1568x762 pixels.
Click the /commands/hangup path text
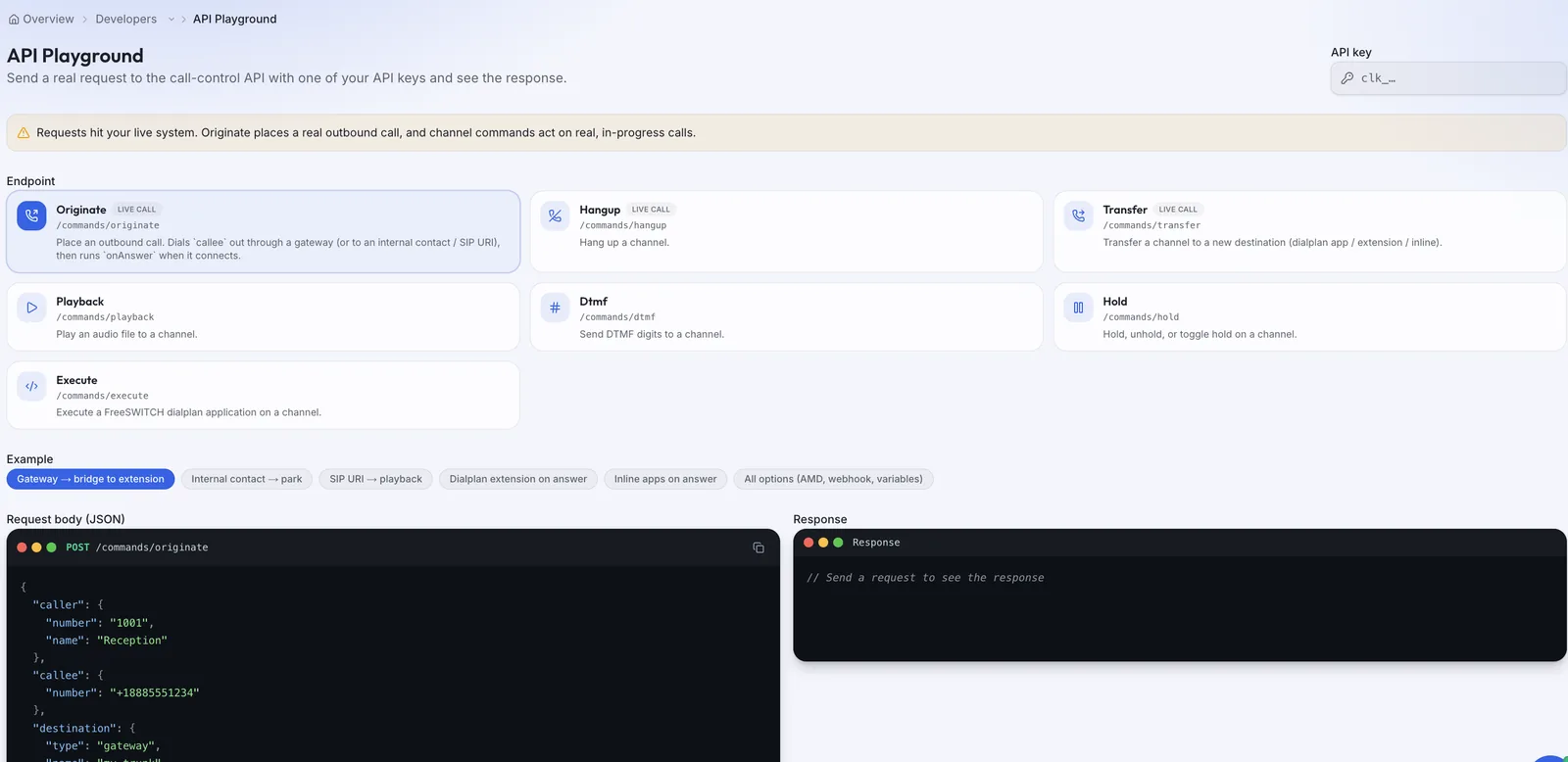(x=622, y=225)
